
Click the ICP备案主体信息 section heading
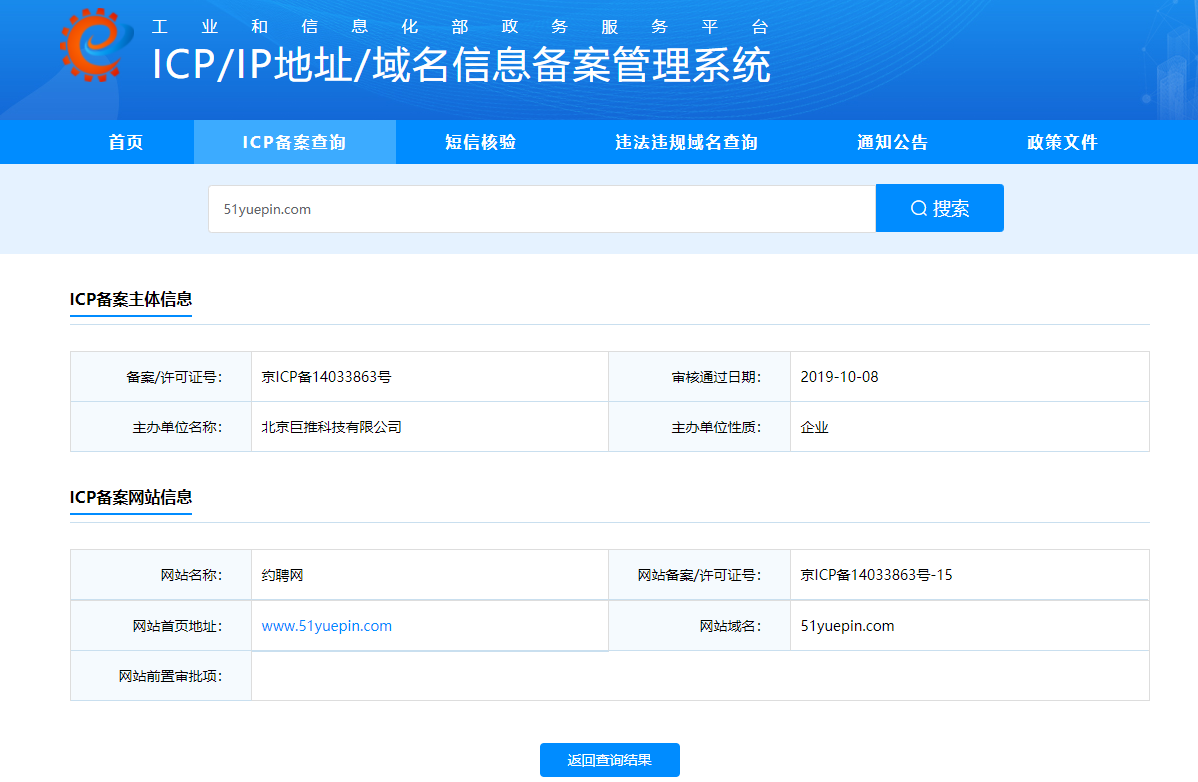(x=131, y=299)
